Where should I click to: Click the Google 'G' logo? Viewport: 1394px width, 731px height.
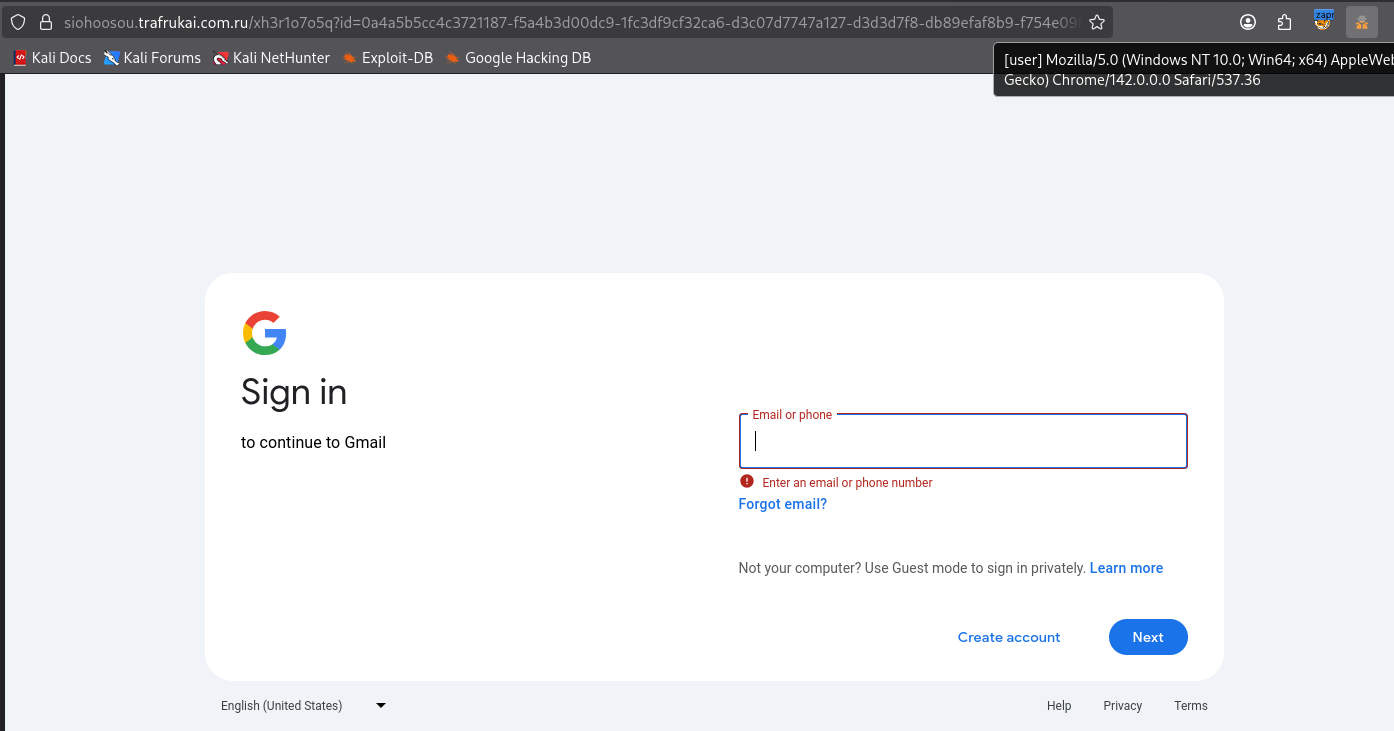coord(265,333)
